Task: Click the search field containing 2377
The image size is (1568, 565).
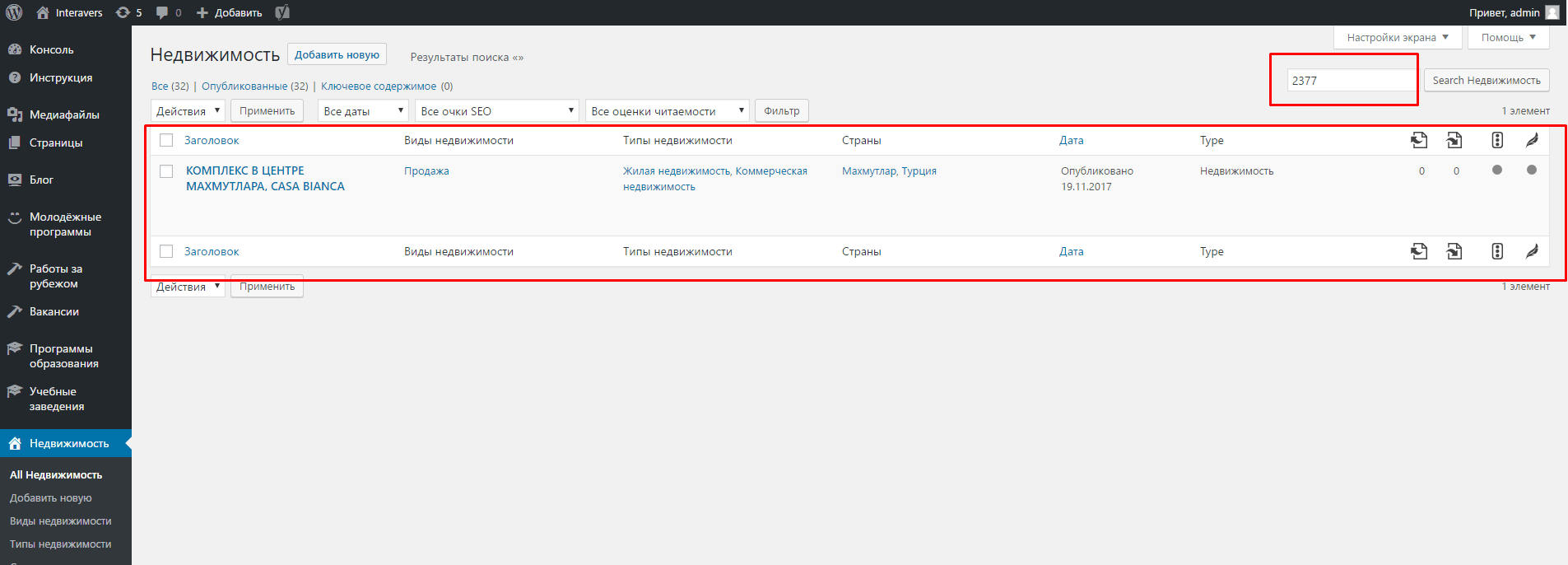Action: click(1352, 80)
